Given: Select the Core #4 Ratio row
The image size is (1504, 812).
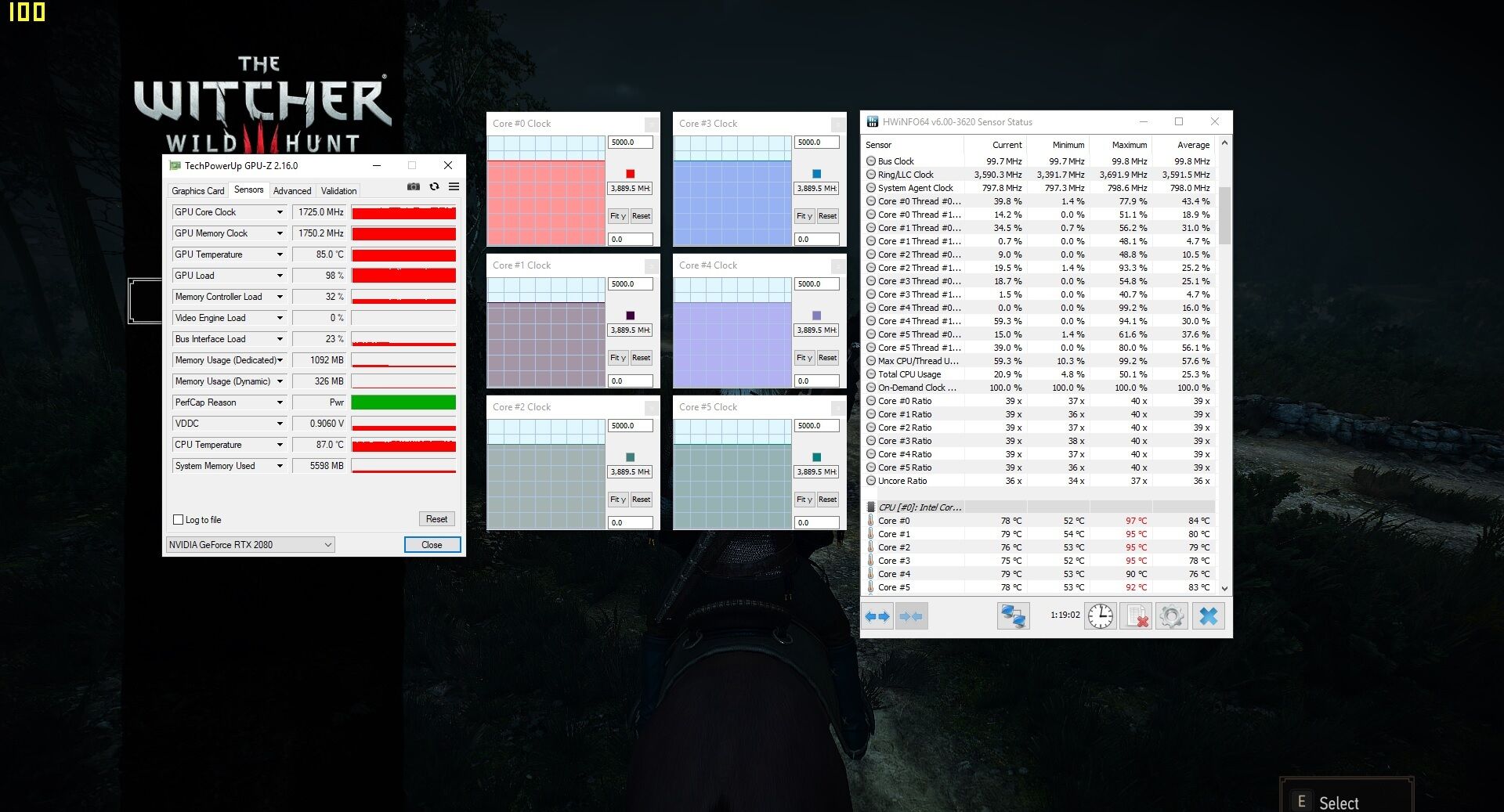Looking at the screenshot, I should [1039, 453].
